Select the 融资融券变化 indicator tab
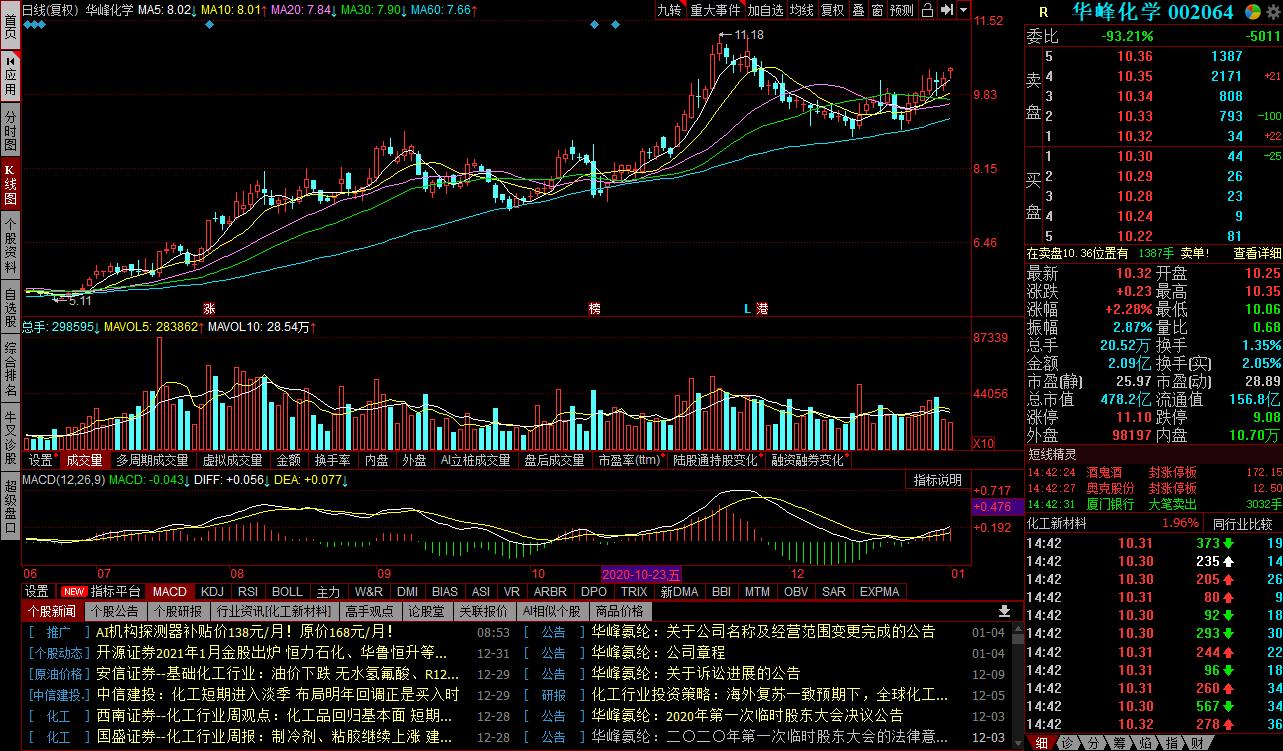The image size is (1283, 751). [807, 461]
